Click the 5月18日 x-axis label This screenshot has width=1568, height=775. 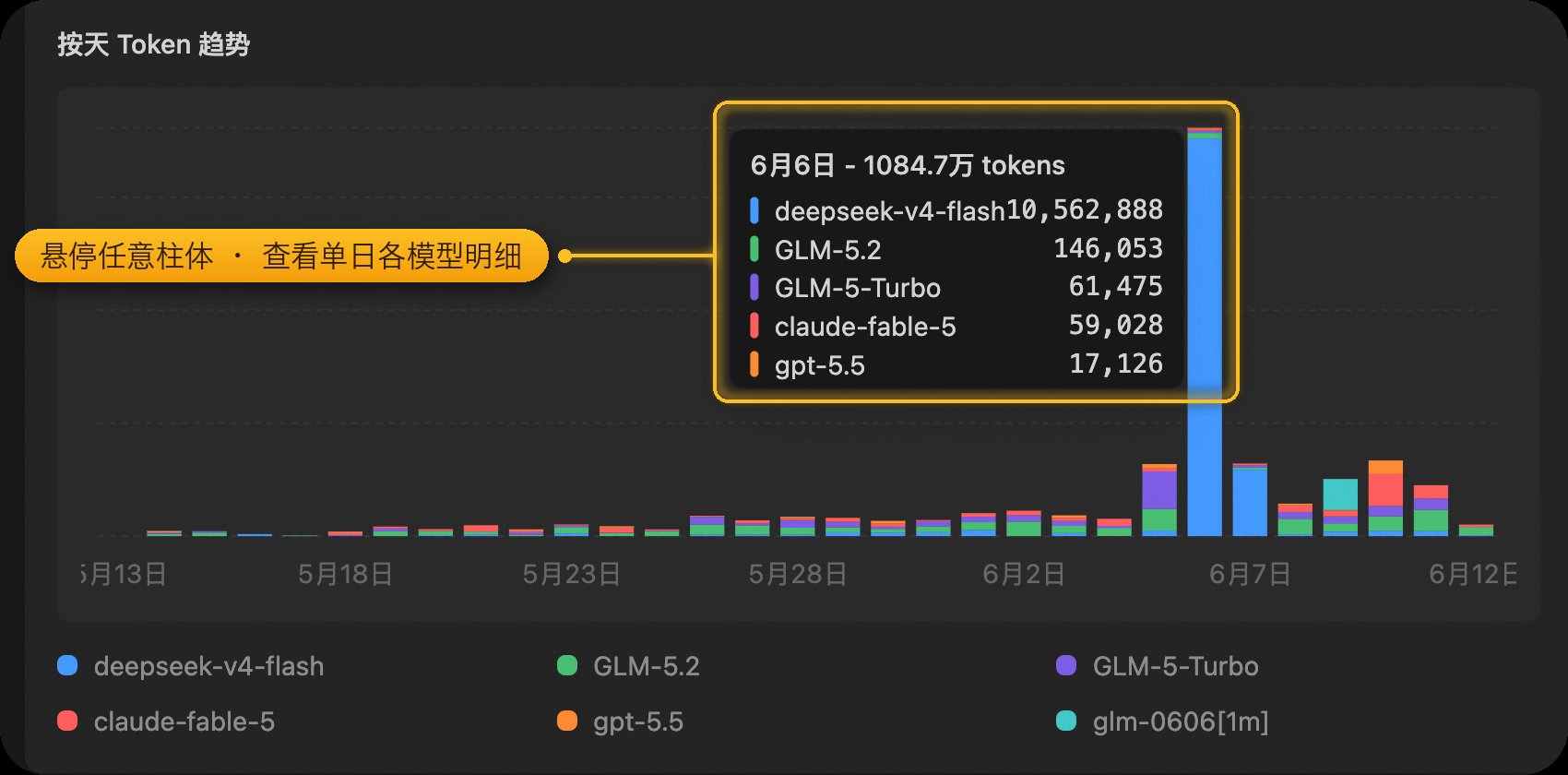tap(346, 574)
